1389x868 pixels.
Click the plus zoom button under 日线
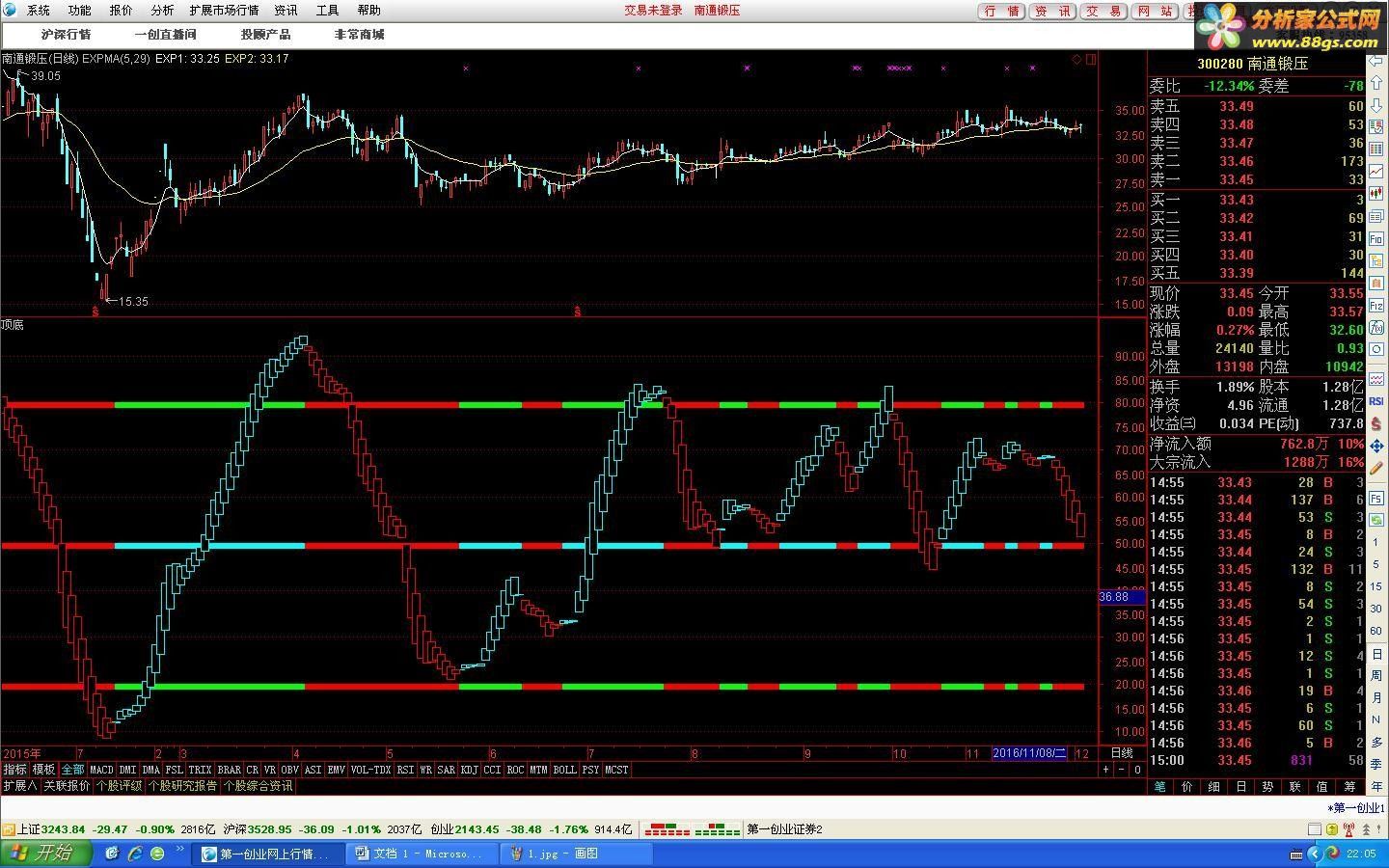click(x=1105, y=770)
